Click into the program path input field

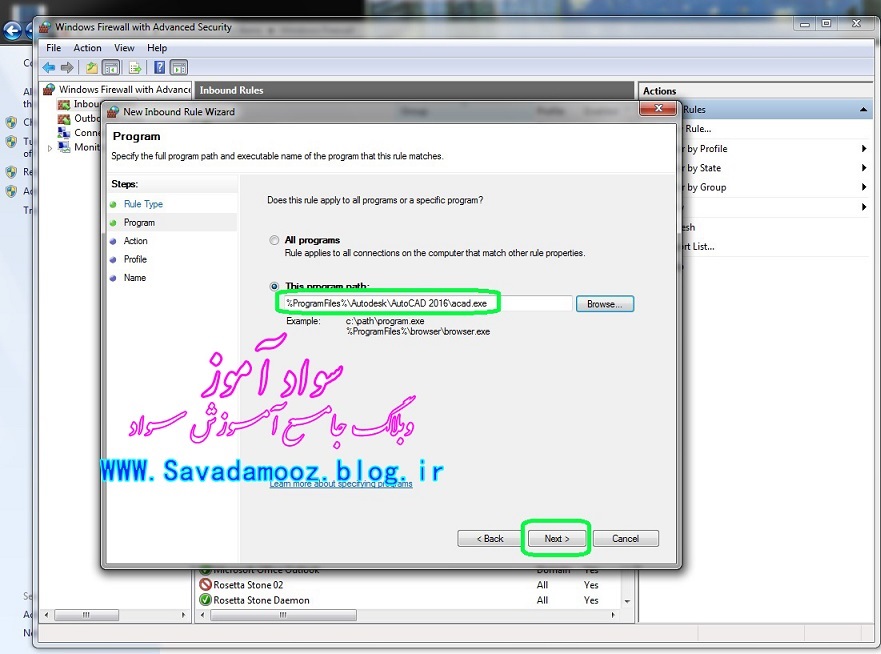click(x=428, y=303)
